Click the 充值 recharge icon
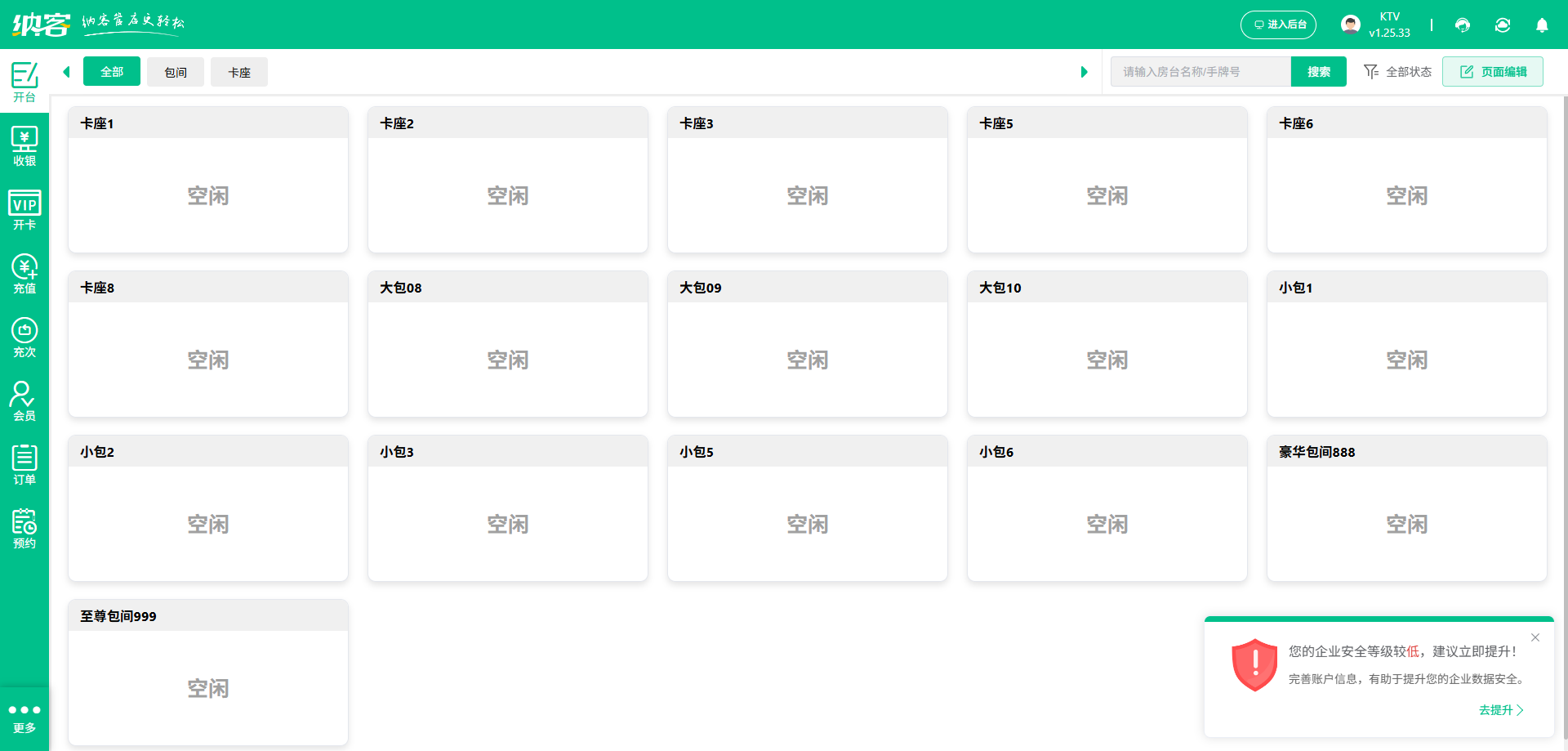Image resolution: width=1568 pixels, height=751 pixels. point(24,274)
